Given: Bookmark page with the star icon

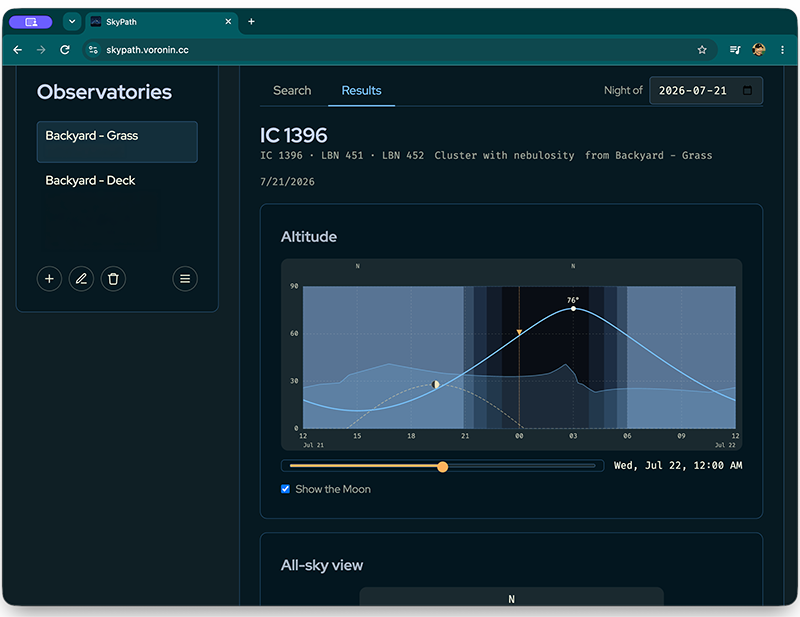Looking at the screenshot, I should click(x=702, y=50).
